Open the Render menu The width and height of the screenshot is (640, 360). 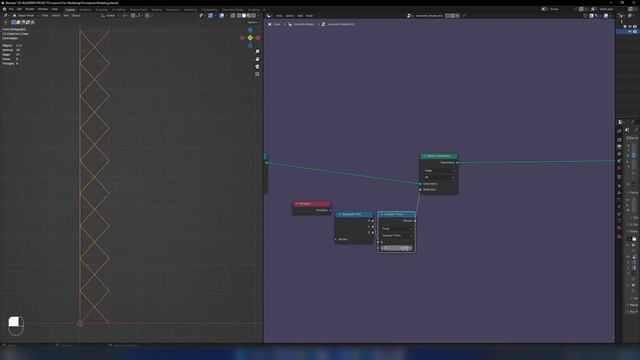coord(30,9)
